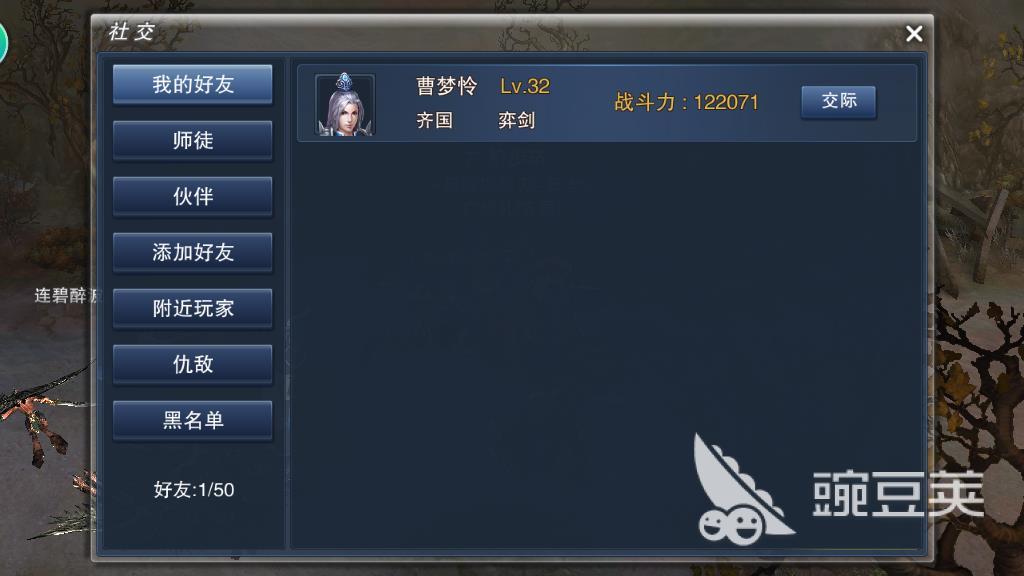Click the Lv.32 level label
Screen dimensions: 1024x576
tap(525, 86)
